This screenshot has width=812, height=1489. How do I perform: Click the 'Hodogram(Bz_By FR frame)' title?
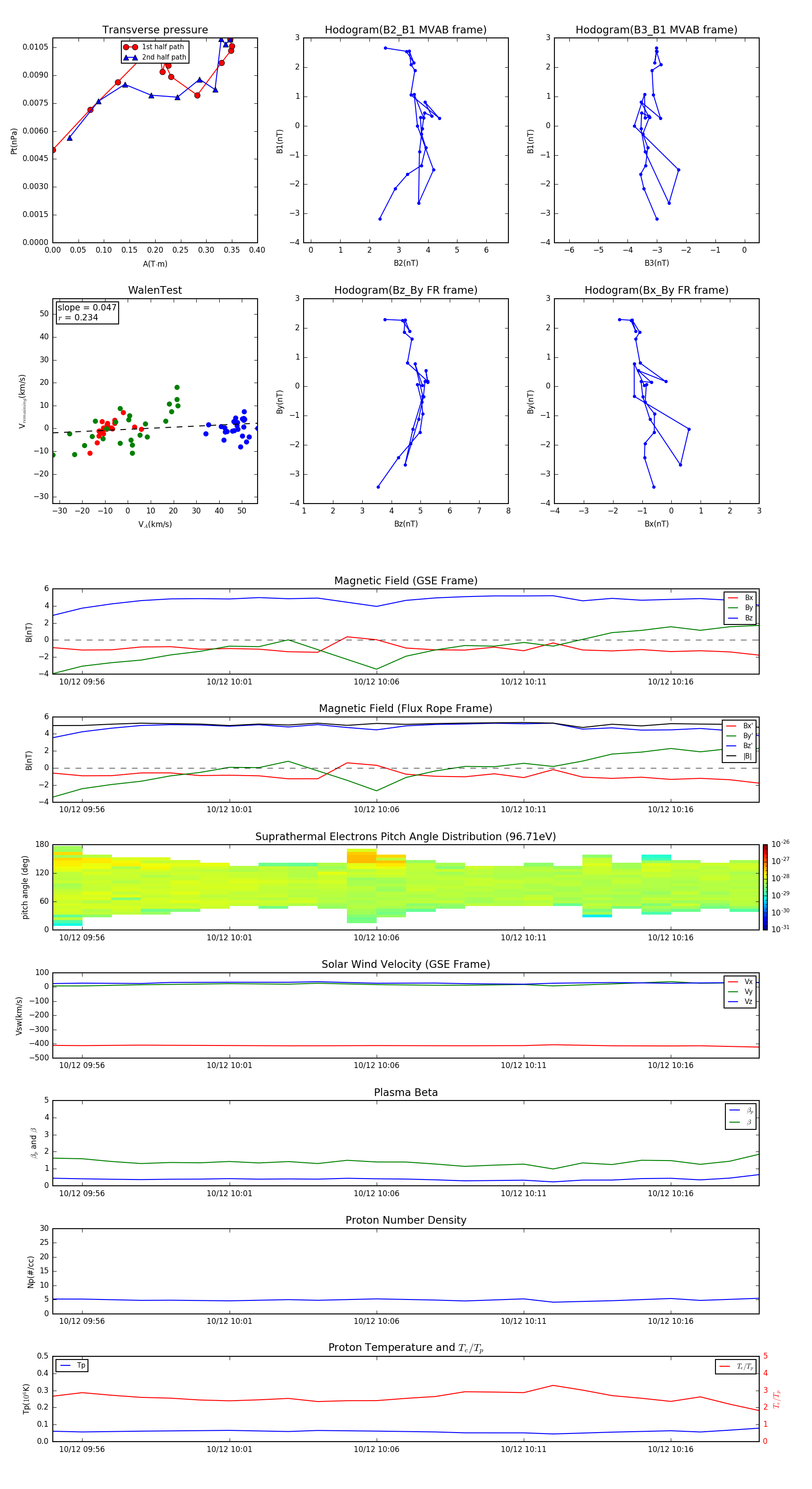pyautogui.click(x=406, y=290)
